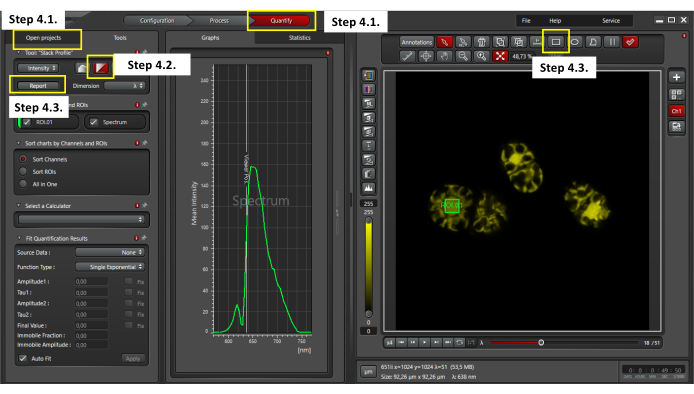Toggle the ROI.01 checkbox
The width and height of the screenshot is (694, 394).
(x=27, y=122)
